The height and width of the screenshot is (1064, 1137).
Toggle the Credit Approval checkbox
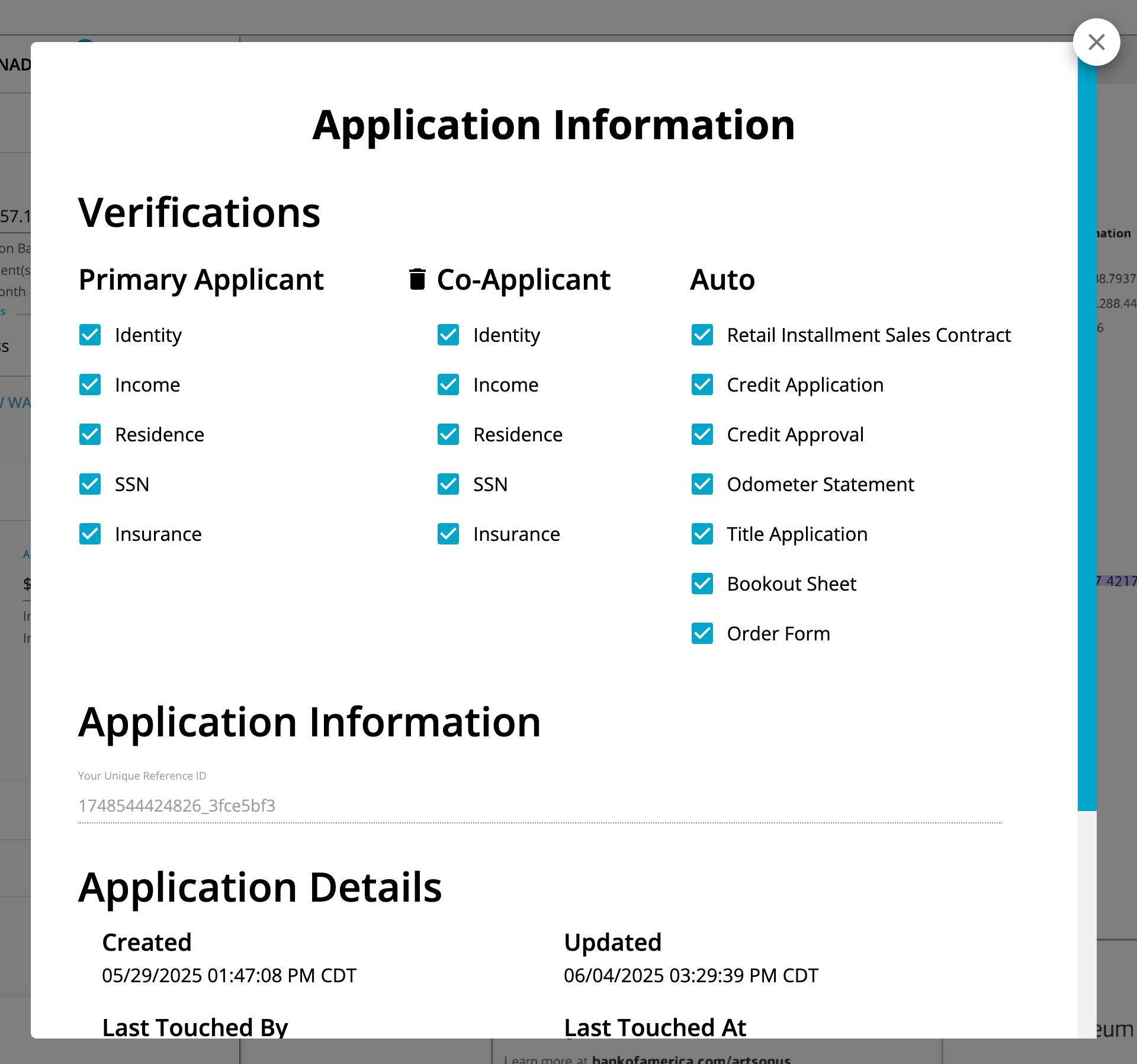(x=702, y=435)
